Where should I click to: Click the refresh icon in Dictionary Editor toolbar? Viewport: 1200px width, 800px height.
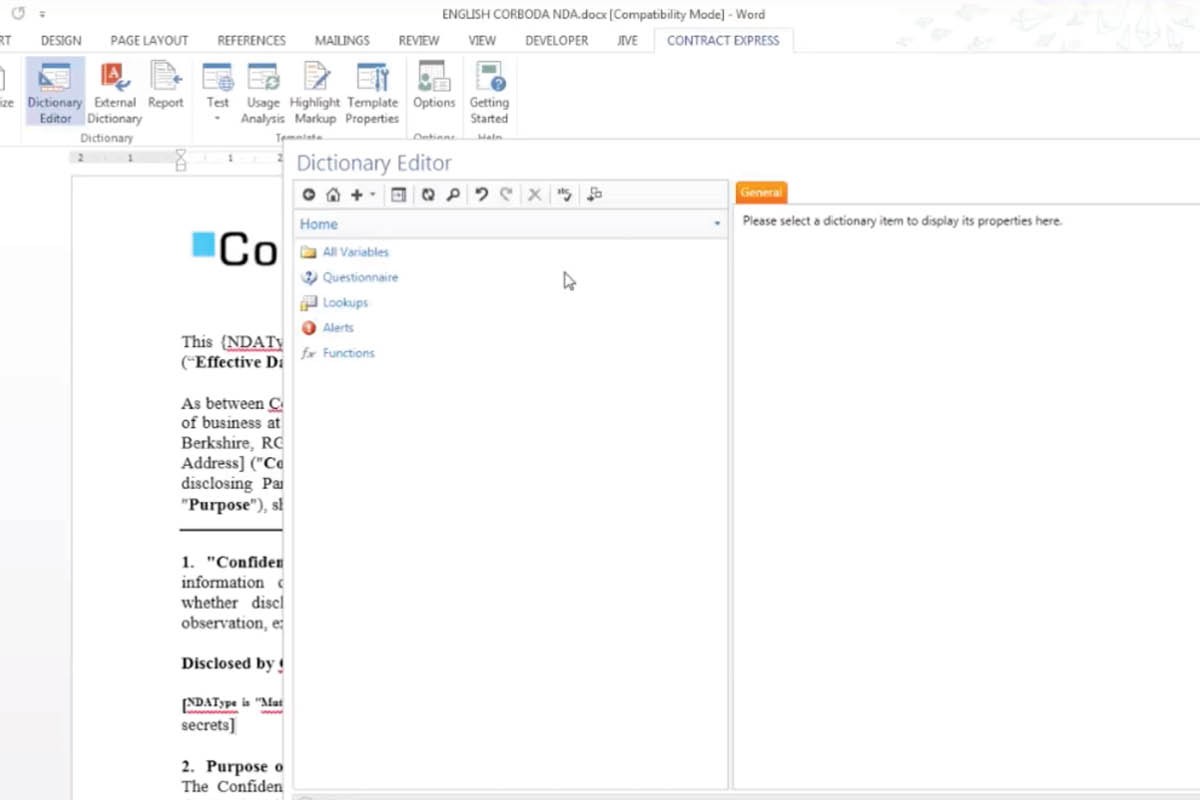click(x=428, y=195)
